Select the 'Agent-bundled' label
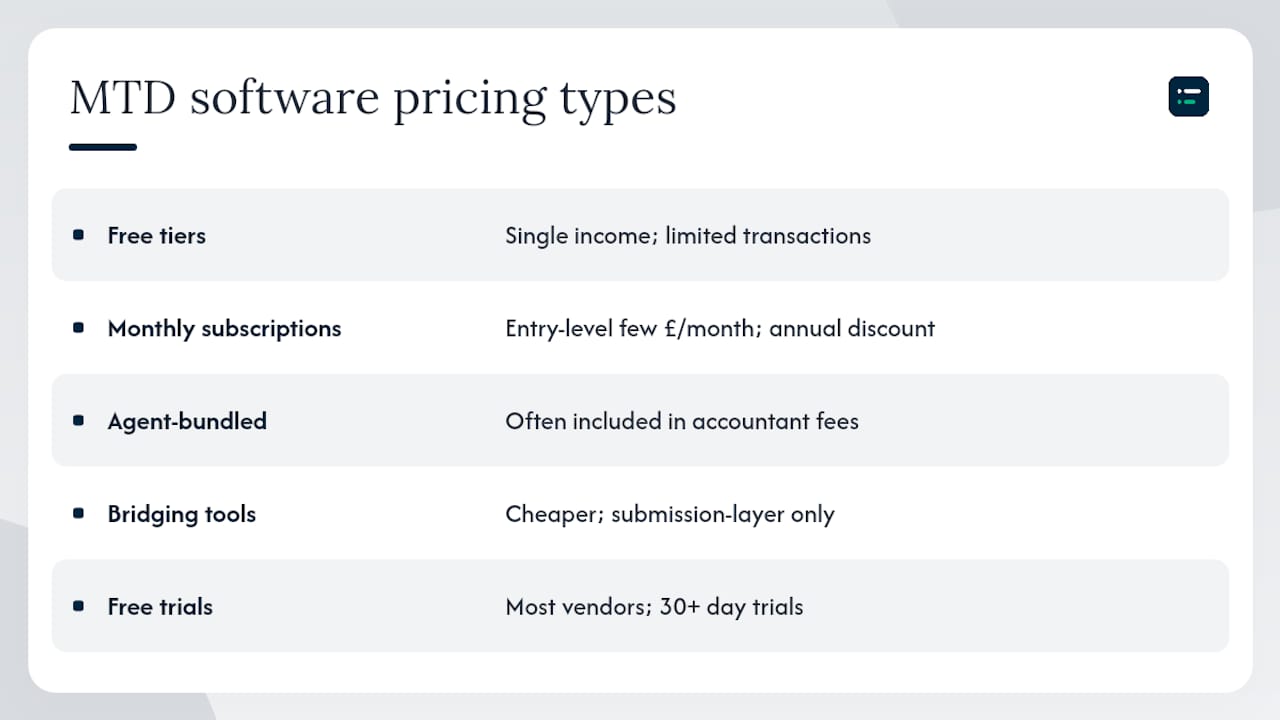The image size is (1280, 720). 187,421
